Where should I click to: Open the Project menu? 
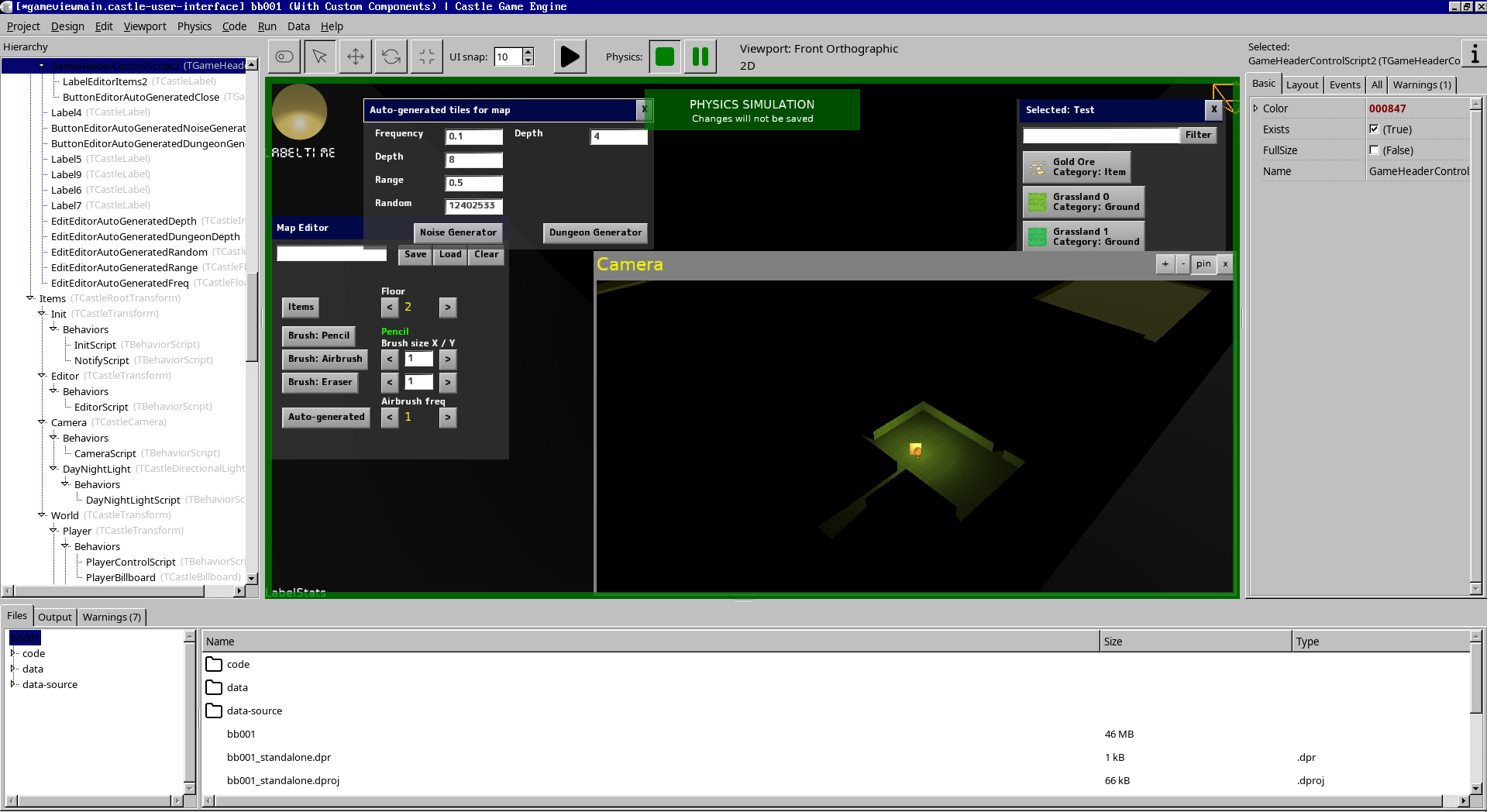pos(23,26)
